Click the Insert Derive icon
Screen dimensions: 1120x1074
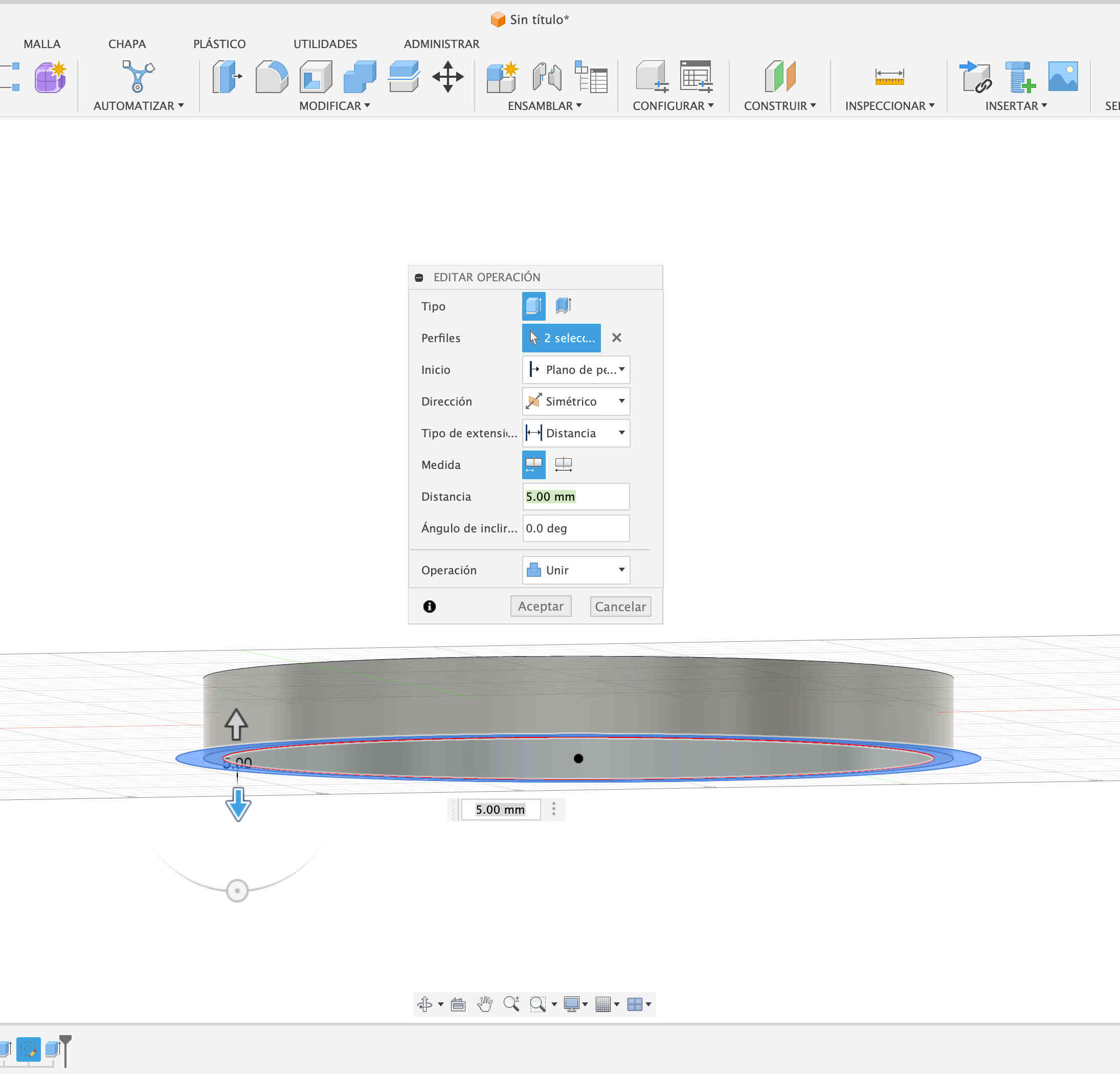(x=975, y=77)
